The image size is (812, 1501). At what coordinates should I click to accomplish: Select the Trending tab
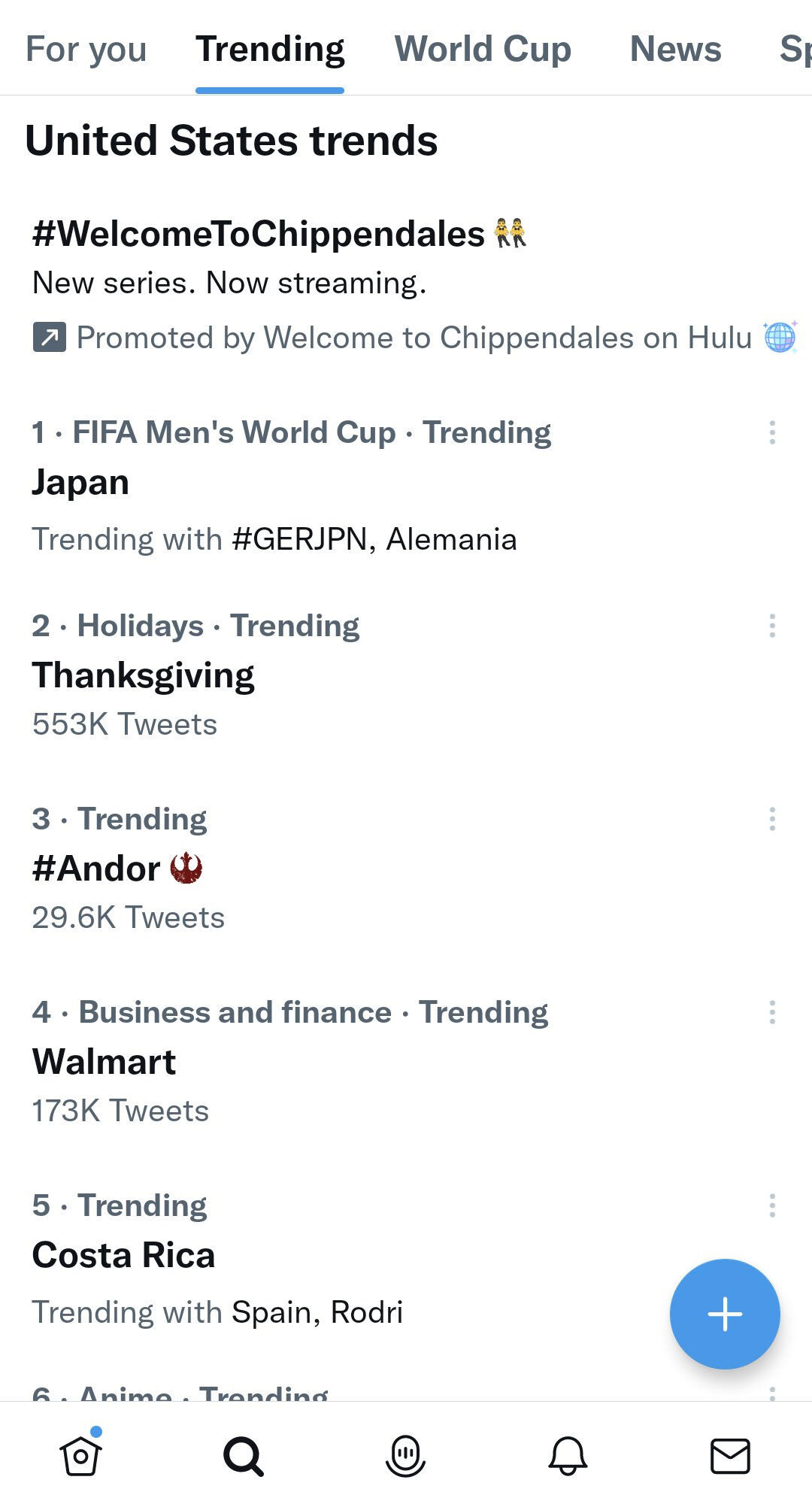270,50
